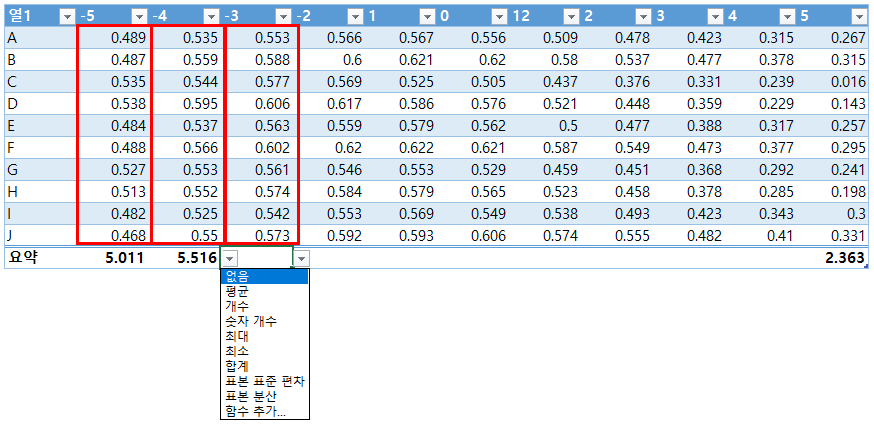Select 최대 from the function list
The width and height of the screenshot is (874, 427).
[265, 336]
